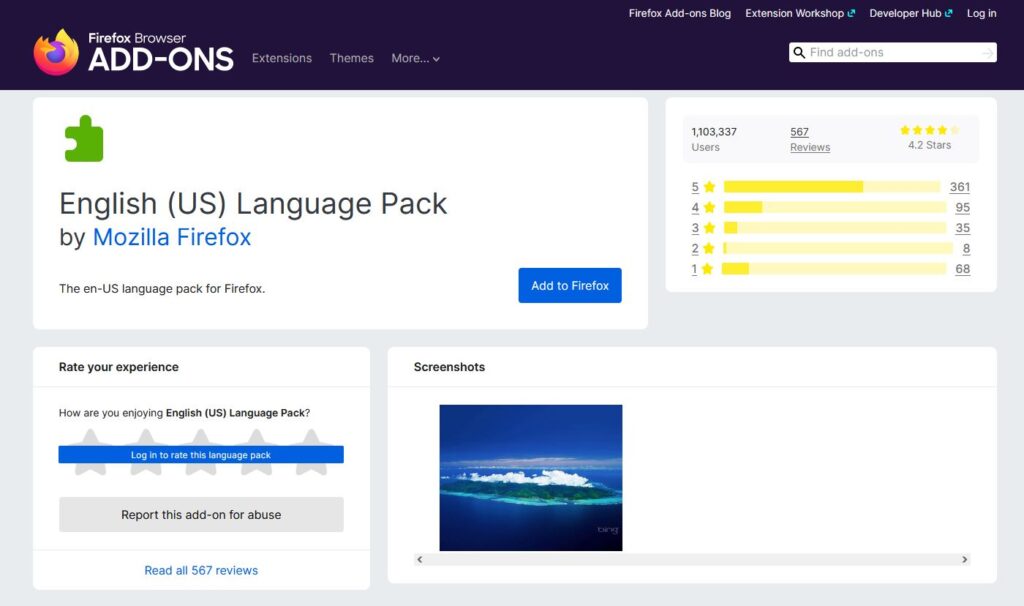Click the Find add-ons search field
This screenshot has height=606, width=1024.
[892, 52]
